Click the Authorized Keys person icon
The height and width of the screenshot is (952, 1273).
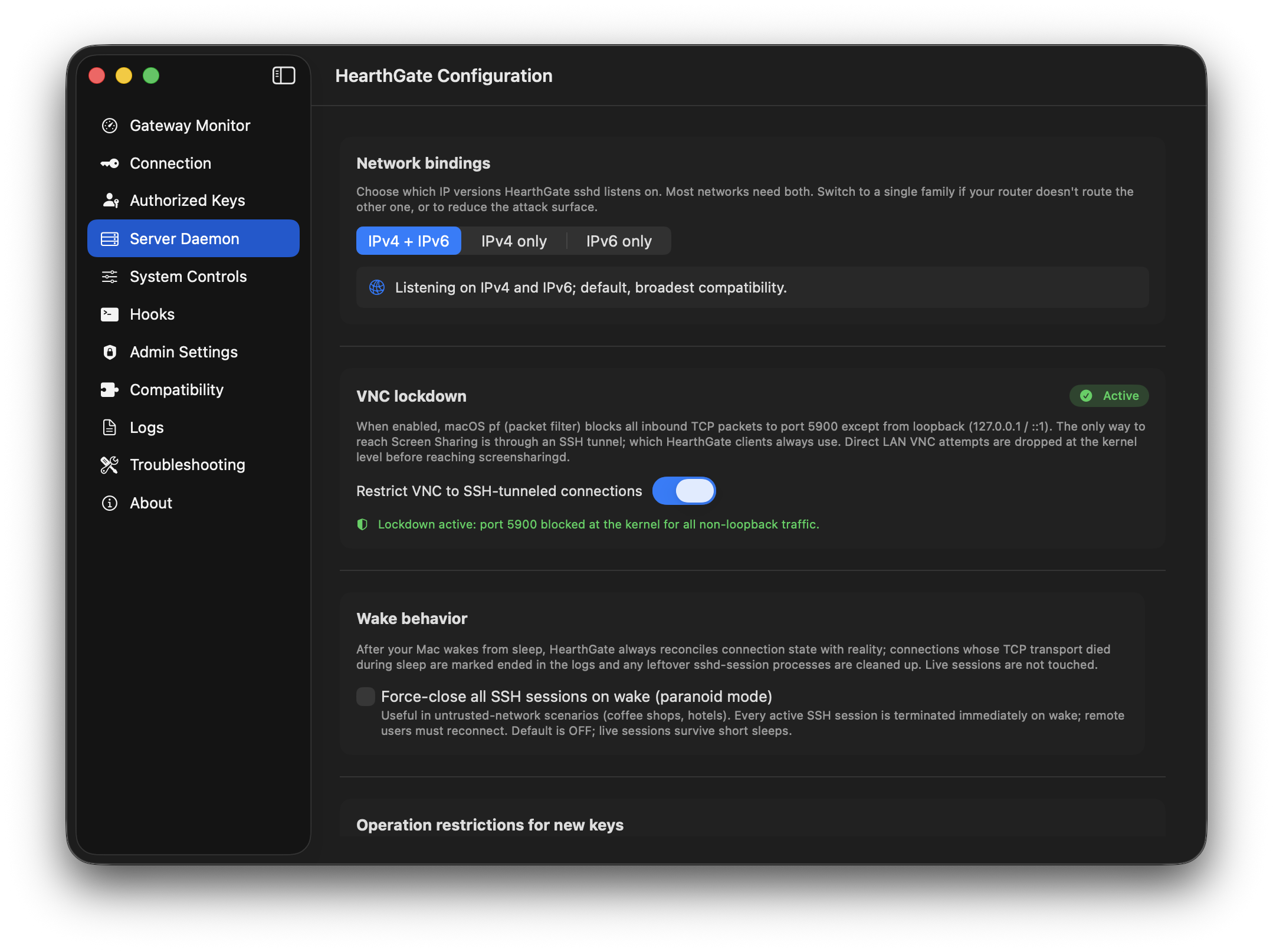click(110, 201)
